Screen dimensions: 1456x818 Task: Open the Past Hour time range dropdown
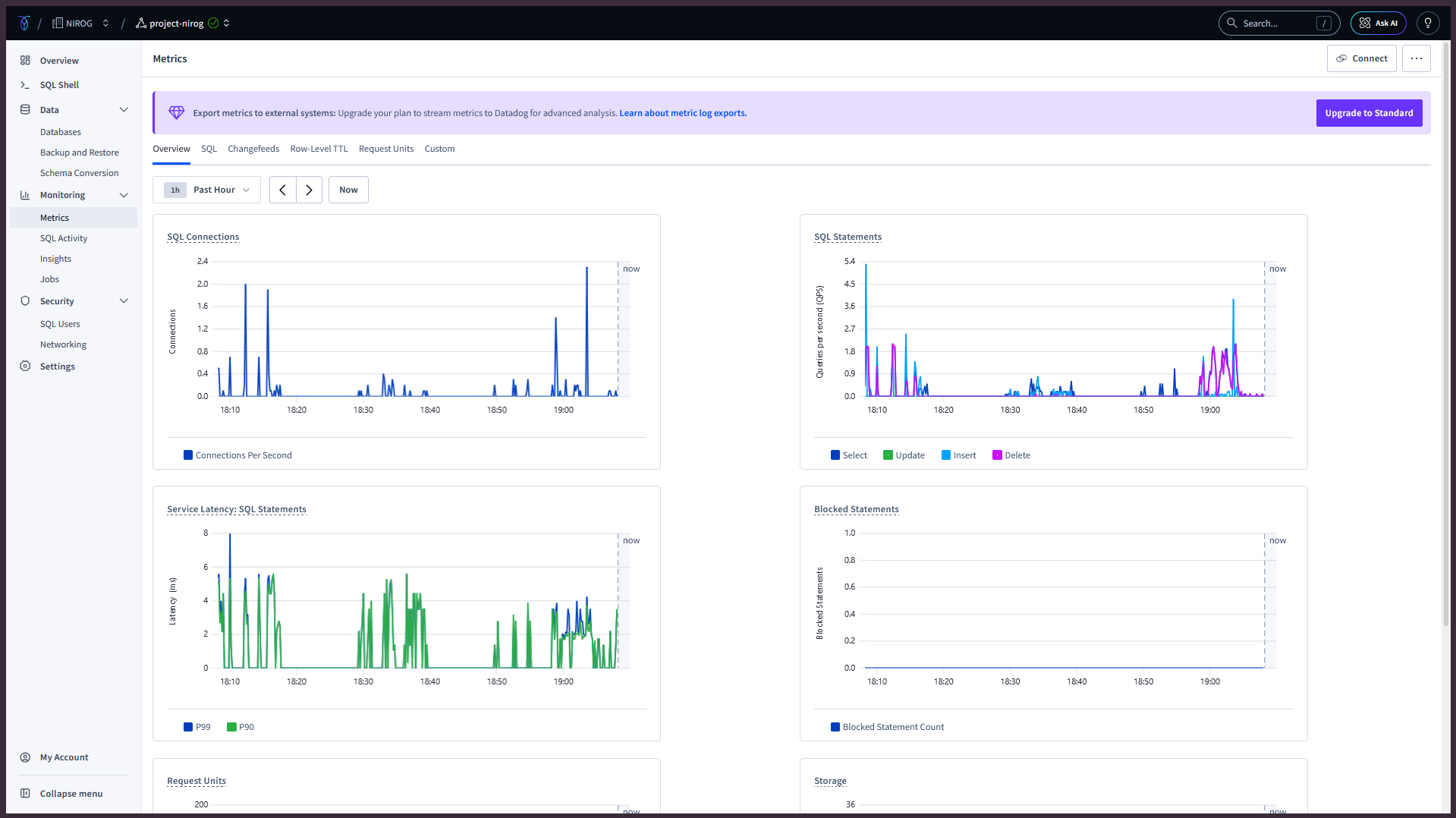coord(206,190)
